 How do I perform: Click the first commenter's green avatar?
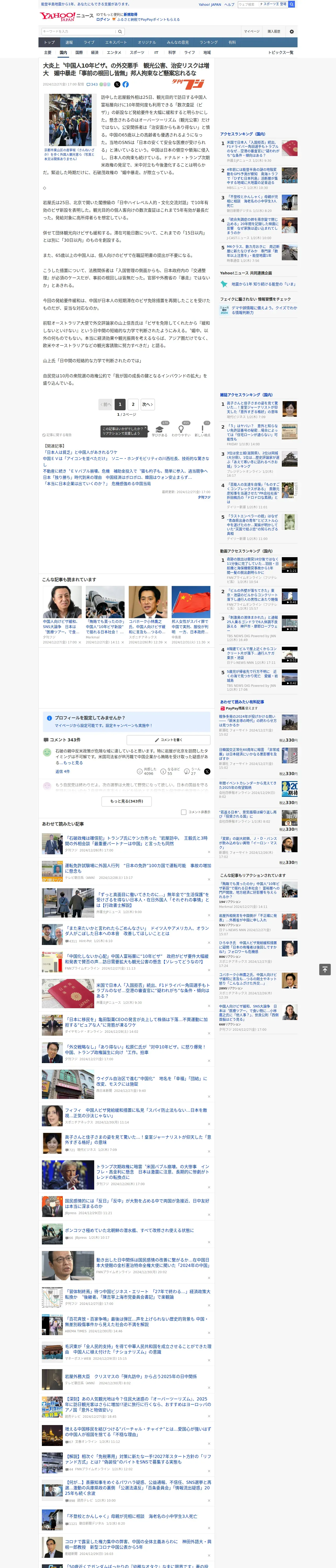[x=47, y=752]
